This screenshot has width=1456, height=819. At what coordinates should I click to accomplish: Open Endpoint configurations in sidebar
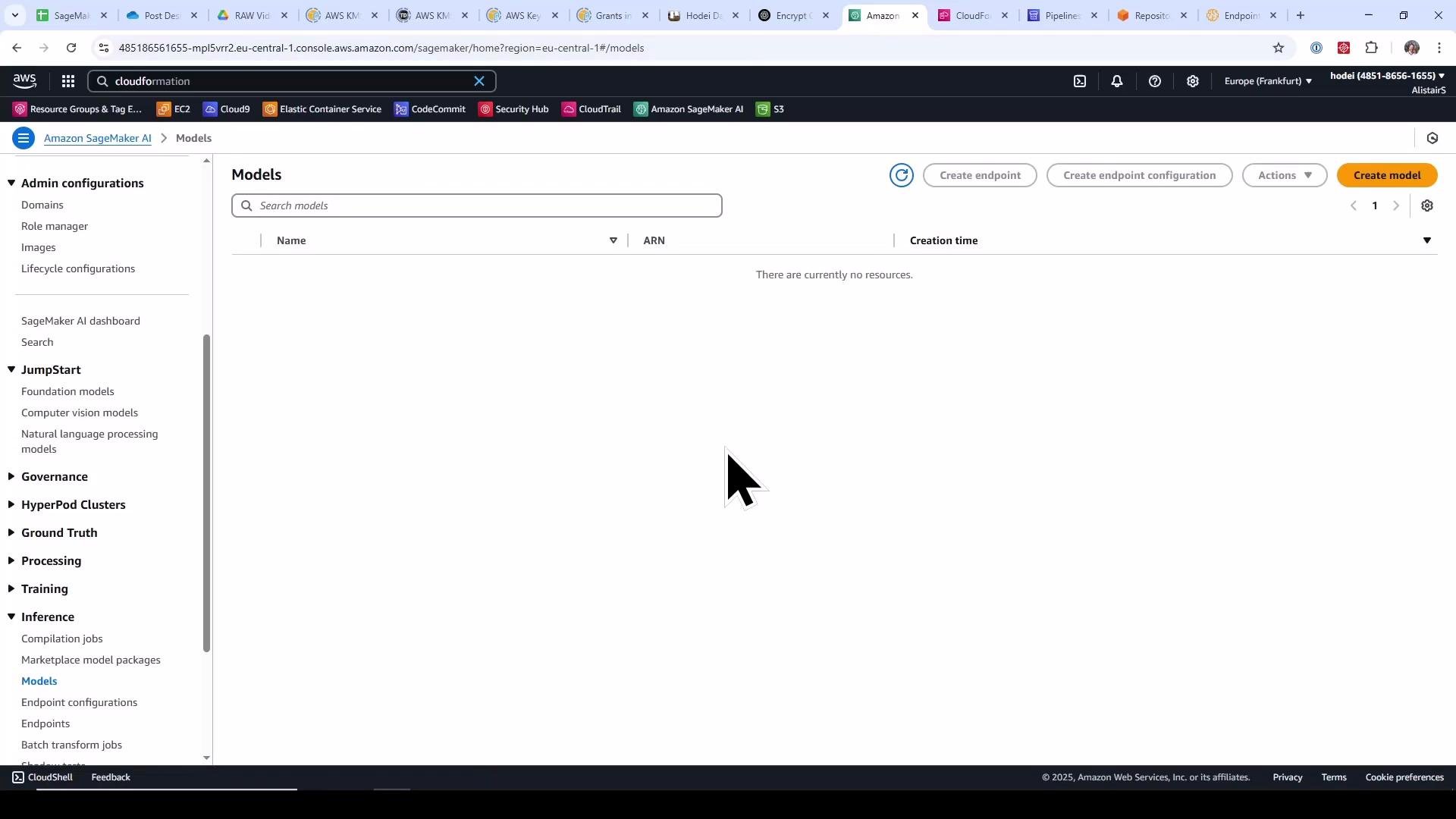click(x=80, y=702)
